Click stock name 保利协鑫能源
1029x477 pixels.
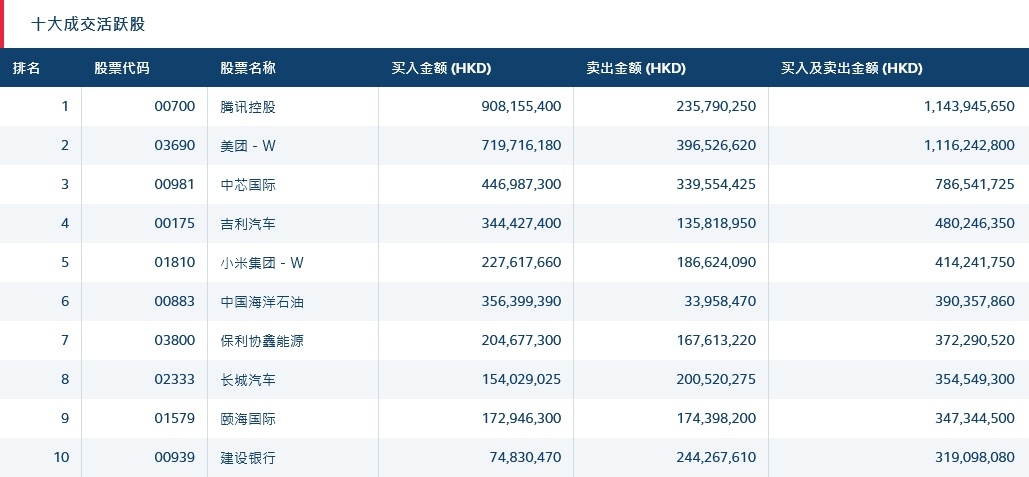(262, 341)
